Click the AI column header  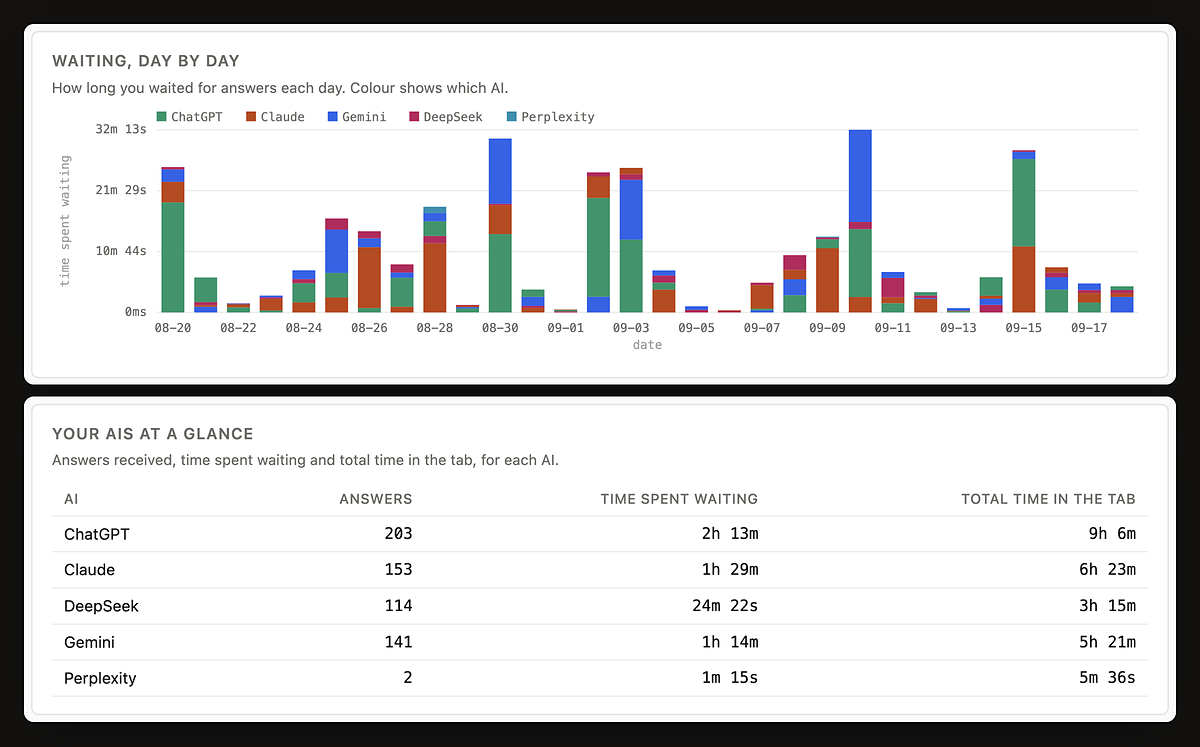pos(71,499)
